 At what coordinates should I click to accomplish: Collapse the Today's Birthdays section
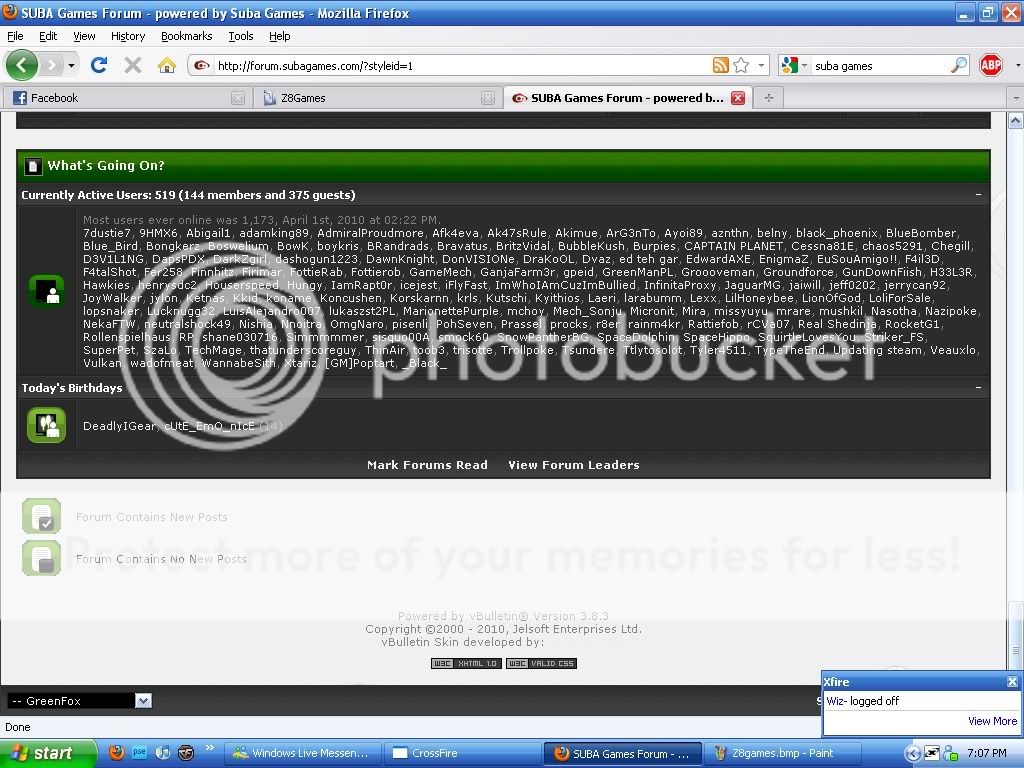[978, 388]
